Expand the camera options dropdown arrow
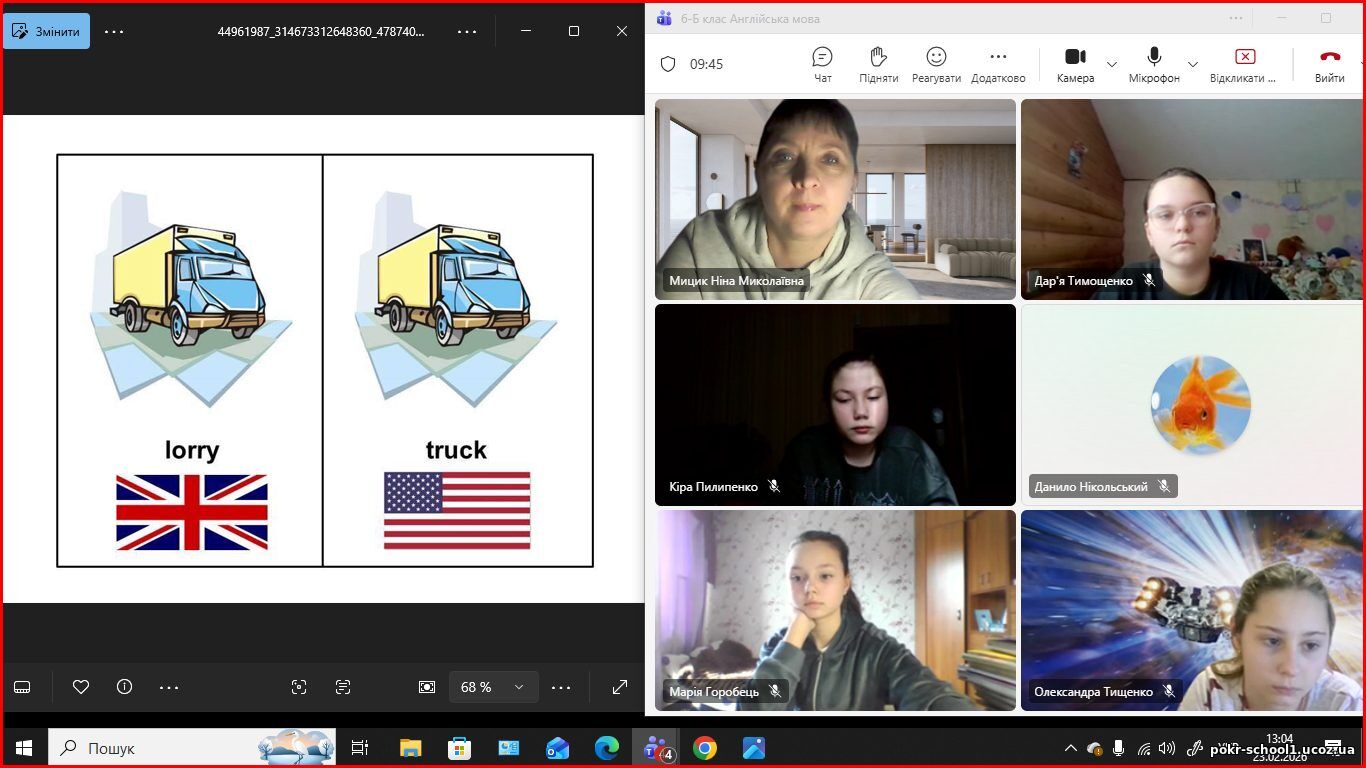 click(x=1112, y=64)
